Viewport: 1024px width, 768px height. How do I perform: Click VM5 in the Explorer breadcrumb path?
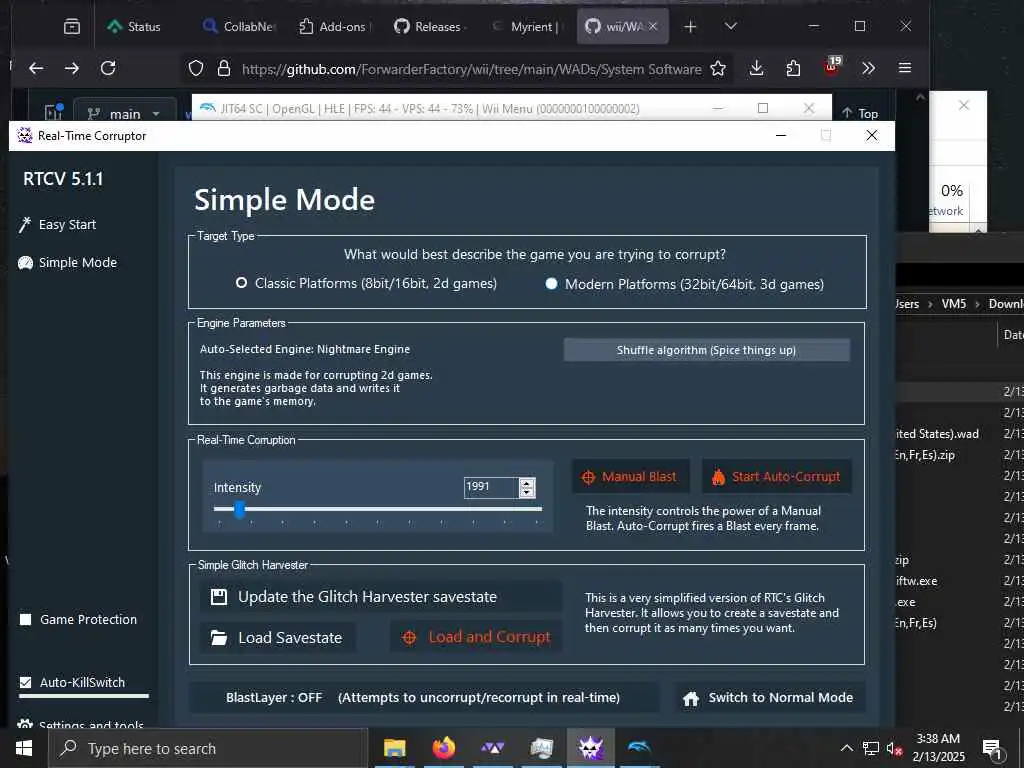953,304
